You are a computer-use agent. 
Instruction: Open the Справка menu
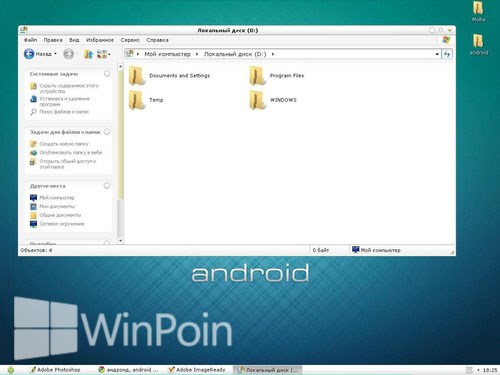coord(157,40)
